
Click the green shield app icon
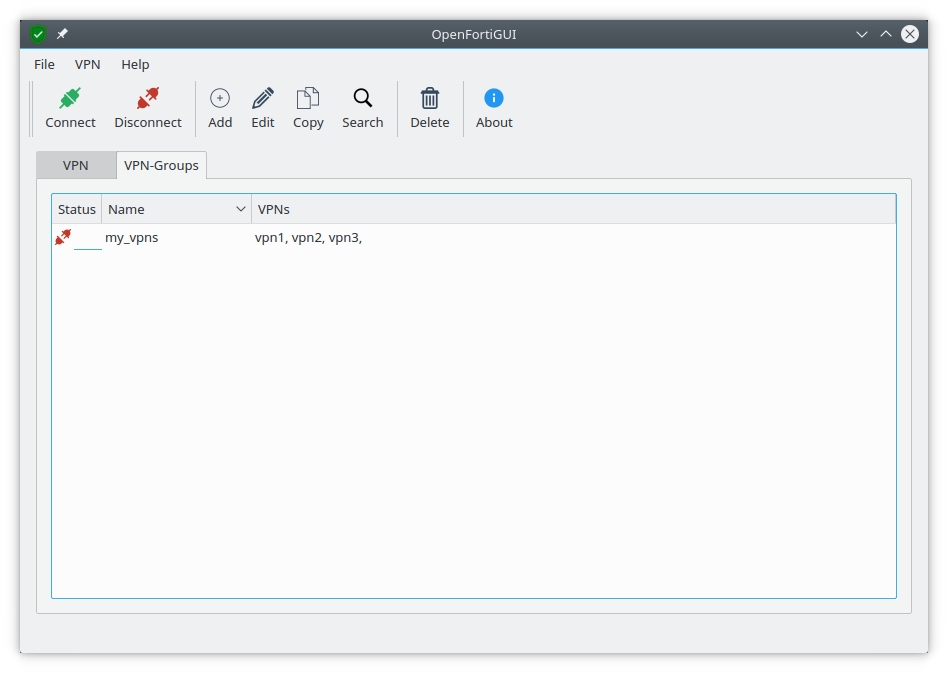[x=38, y=34]
